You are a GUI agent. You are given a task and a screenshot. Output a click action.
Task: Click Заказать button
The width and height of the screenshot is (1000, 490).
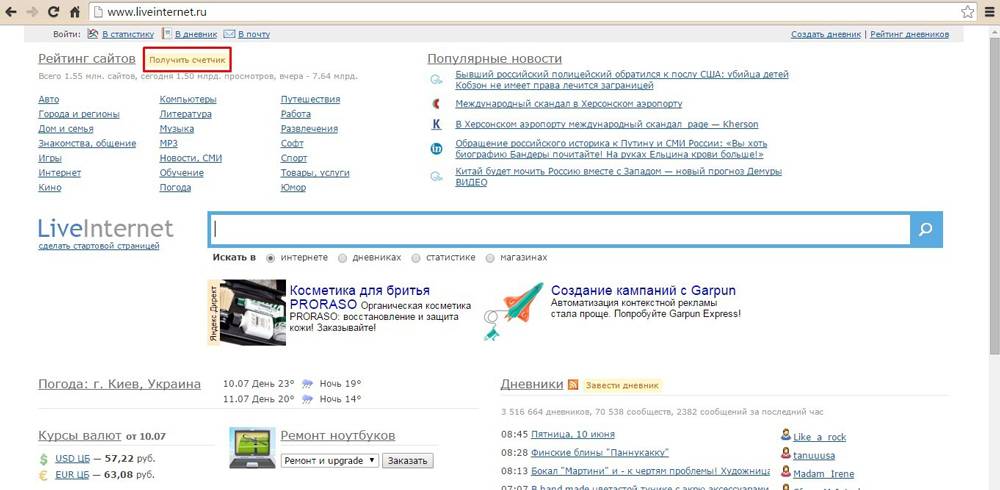(408, 461)
